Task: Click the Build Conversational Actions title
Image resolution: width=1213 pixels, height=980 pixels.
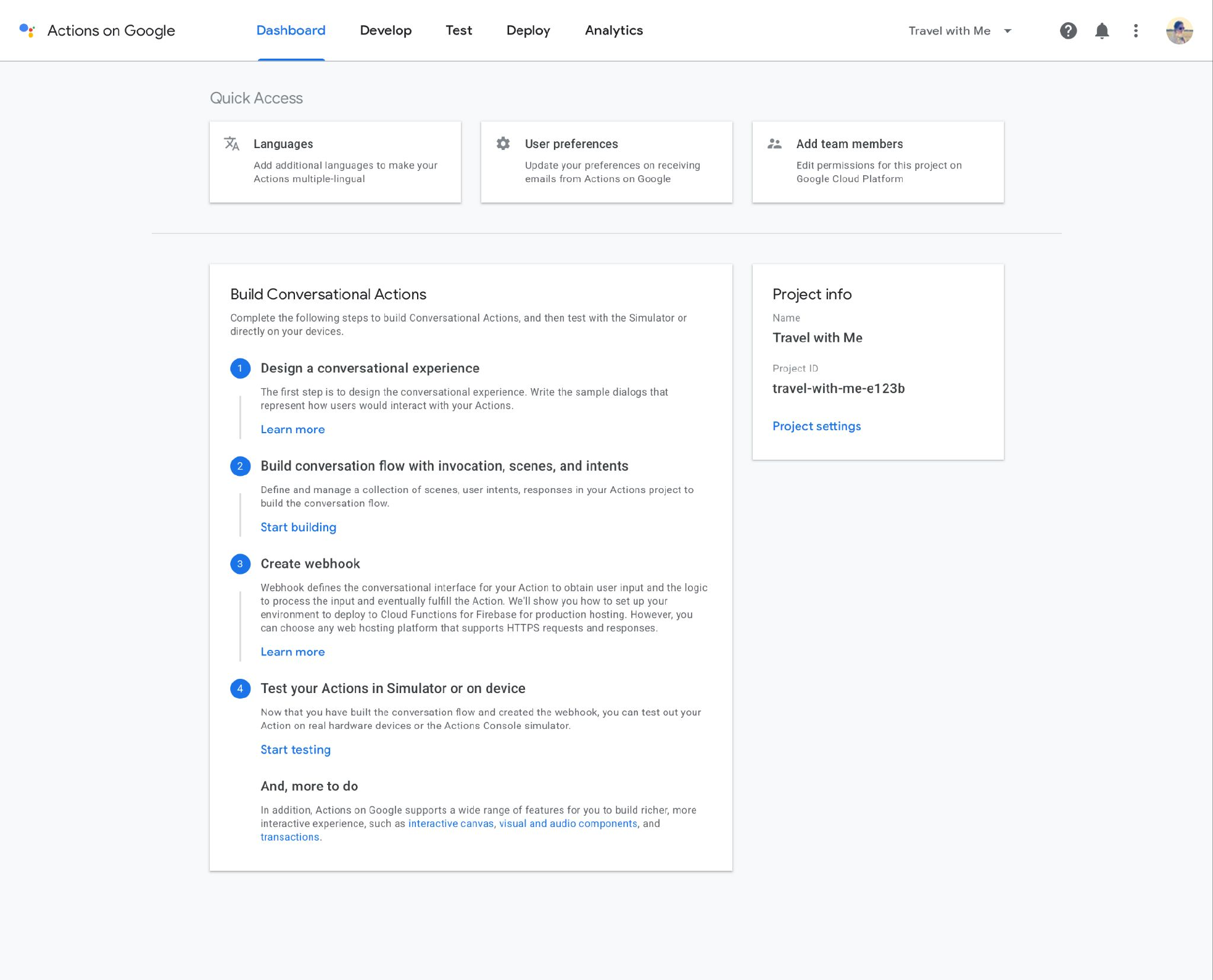Action: tap(328, 294)
